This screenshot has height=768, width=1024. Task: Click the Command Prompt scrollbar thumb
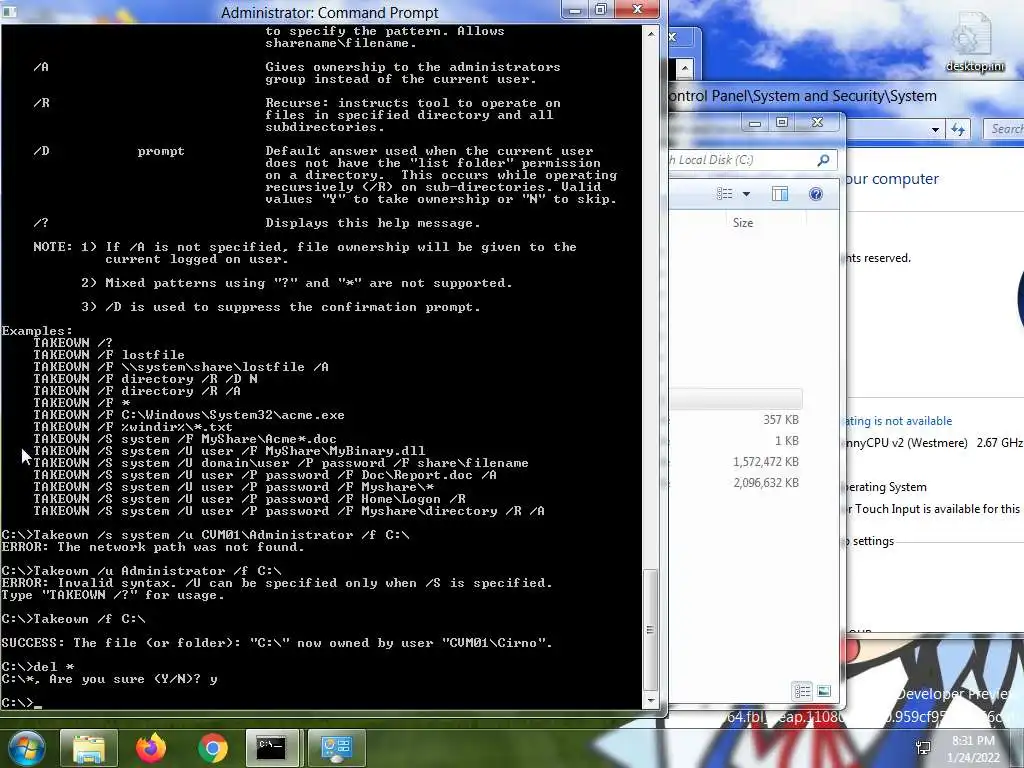point(651,630)
